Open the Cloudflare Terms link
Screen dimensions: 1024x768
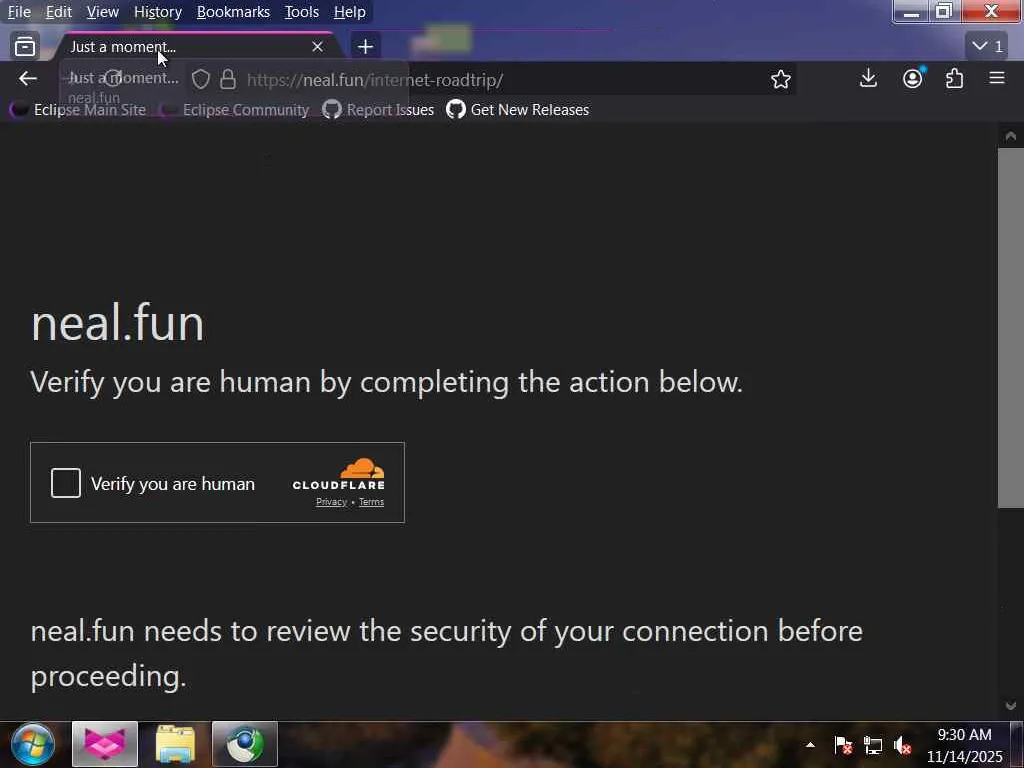tap(371, 502)
